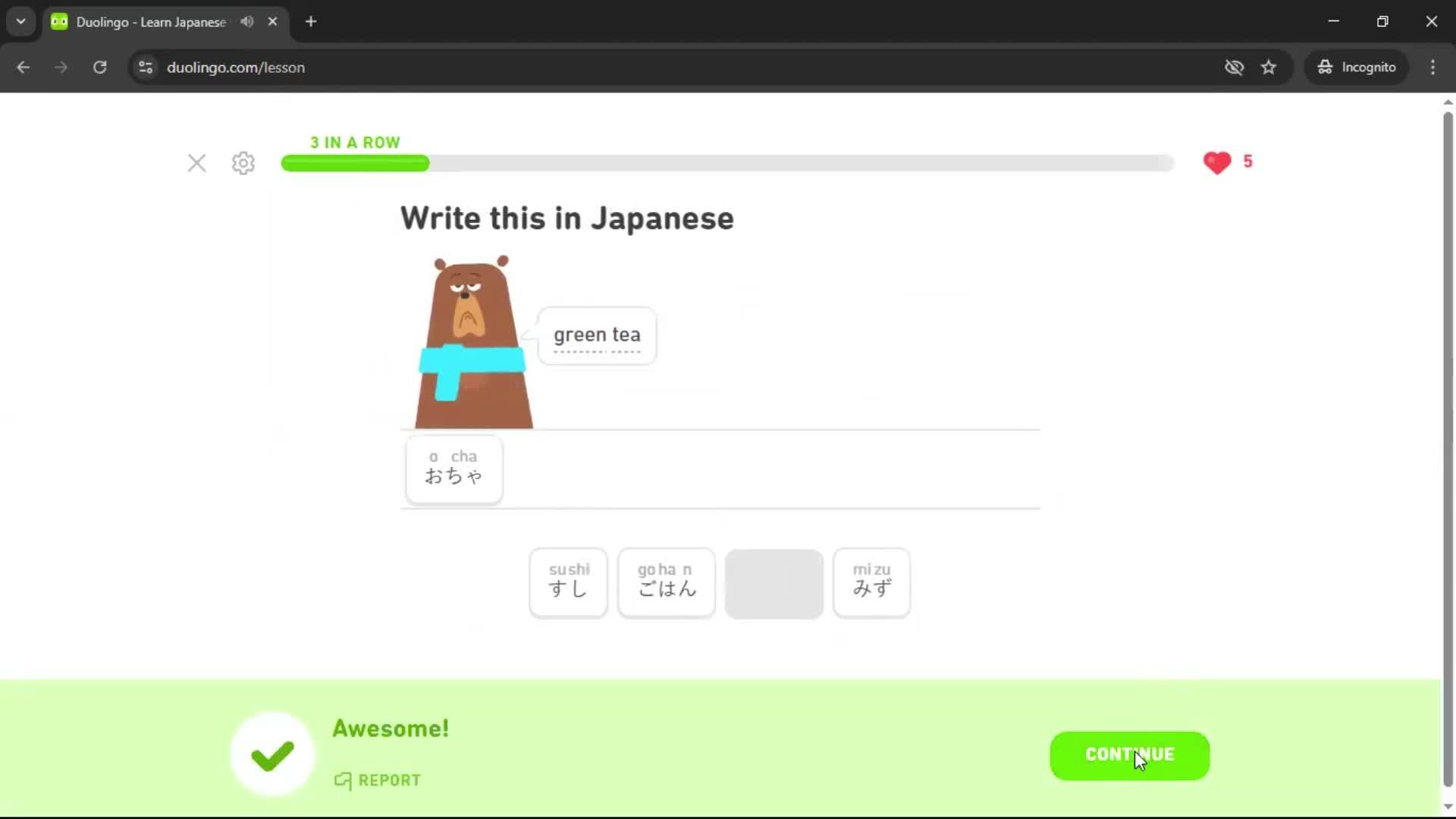The height and width of the screenshot is (819, 1456).
Task: Open site information settings icon in address bar
Action: click(x=145, y=67)
